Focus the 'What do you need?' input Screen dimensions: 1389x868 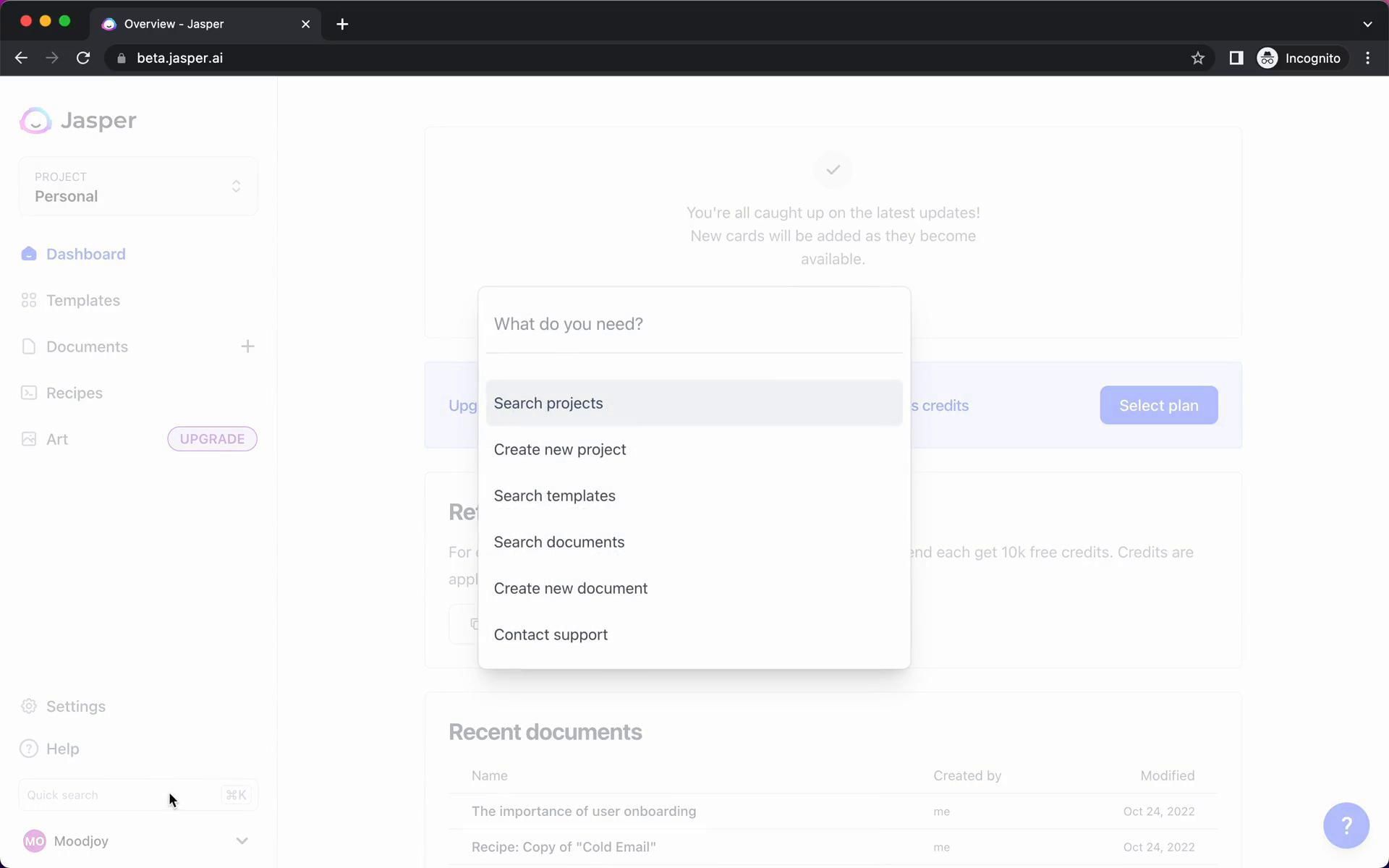tap(693, 324)
